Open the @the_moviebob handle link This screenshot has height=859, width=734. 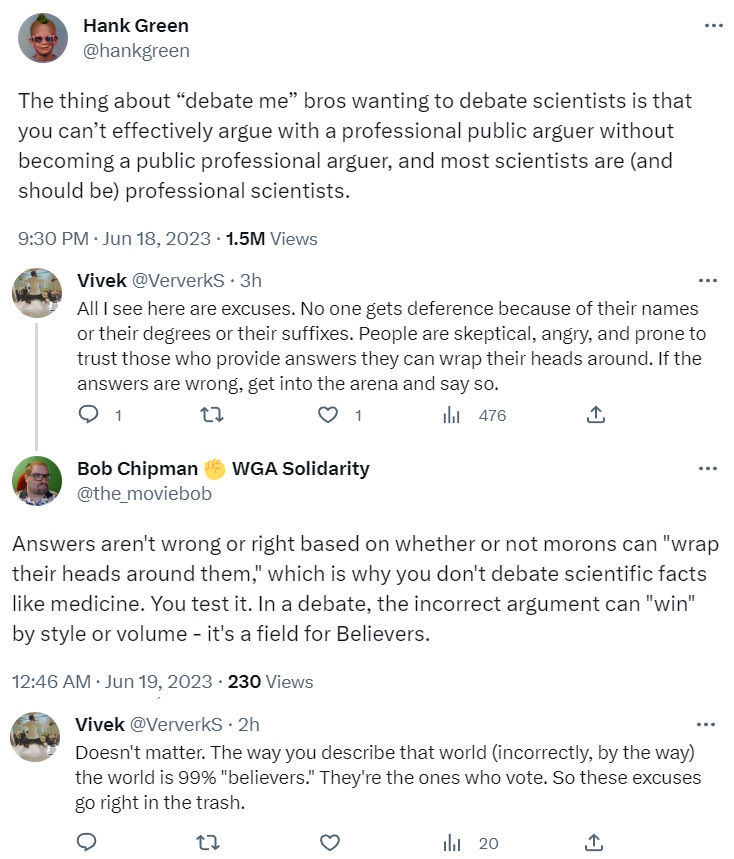point(144,493)
